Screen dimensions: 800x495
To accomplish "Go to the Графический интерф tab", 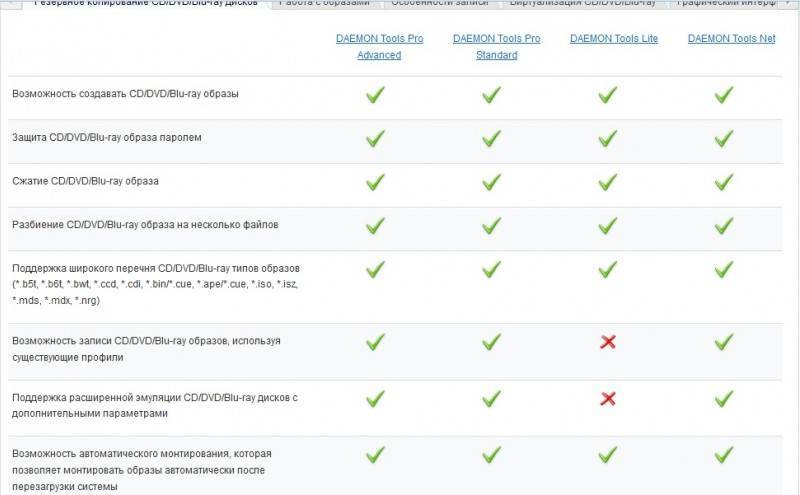I will (x=726, y=3).
